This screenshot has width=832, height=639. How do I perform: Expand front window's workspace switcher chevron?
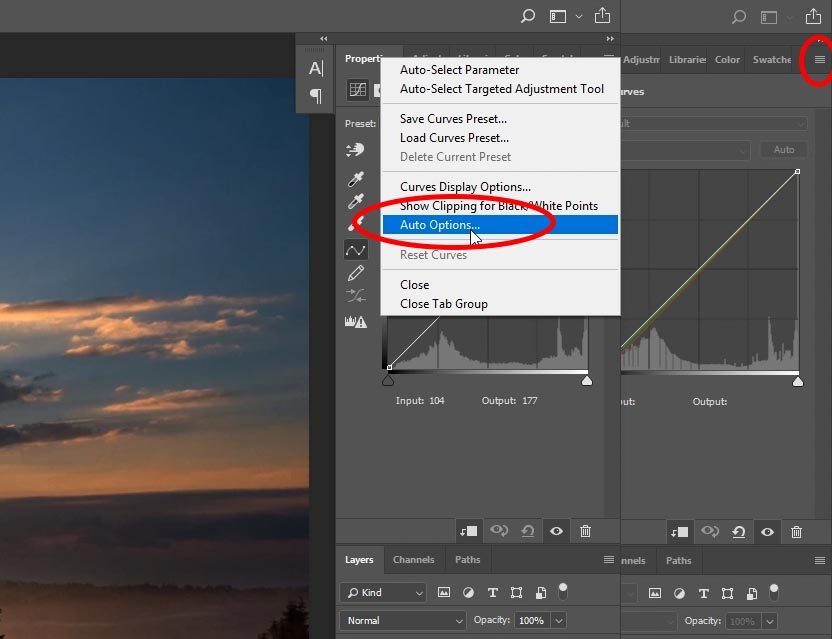579,17
